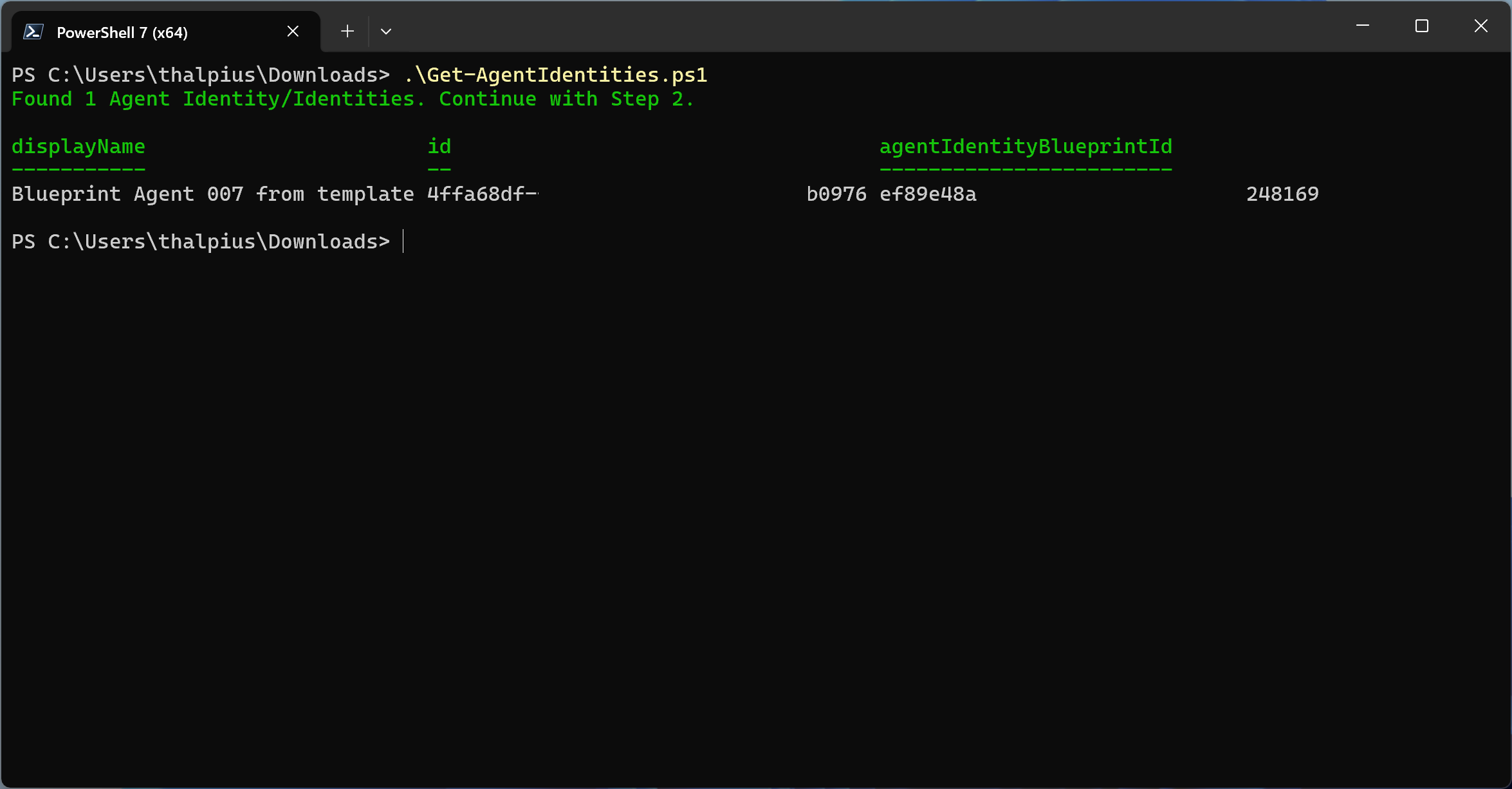Click the blueprint id starting ef89e48a
The image size is (1512, 789).
coord(928,194)
